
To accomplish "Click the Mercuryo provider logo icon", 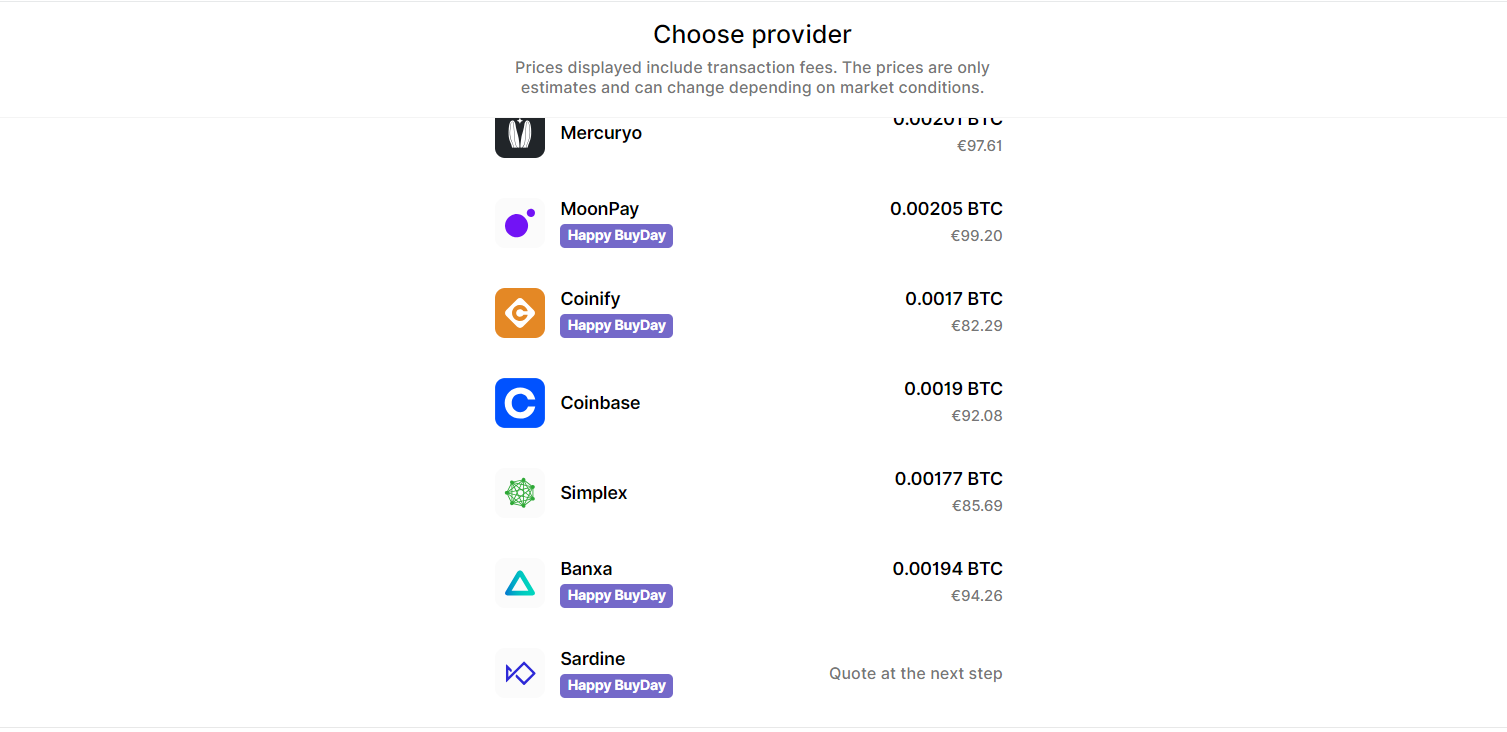I will pyautogui.click(x=519, y=137).
